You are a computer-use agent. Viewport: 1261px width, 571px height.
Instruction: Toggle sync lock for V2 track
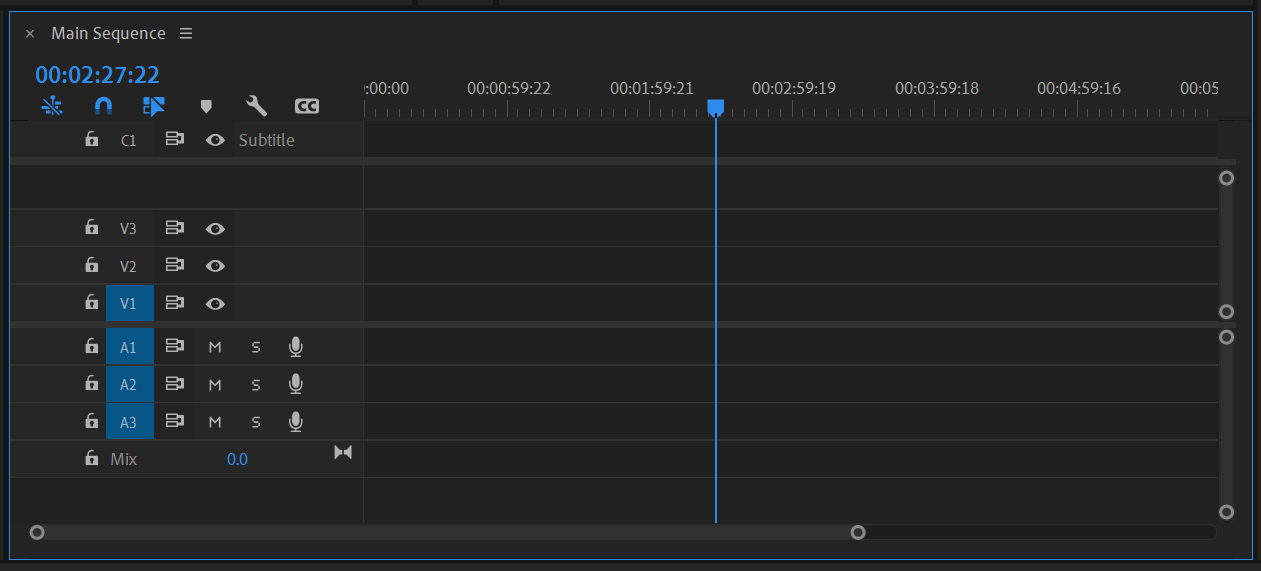click(x=175, y=265)
